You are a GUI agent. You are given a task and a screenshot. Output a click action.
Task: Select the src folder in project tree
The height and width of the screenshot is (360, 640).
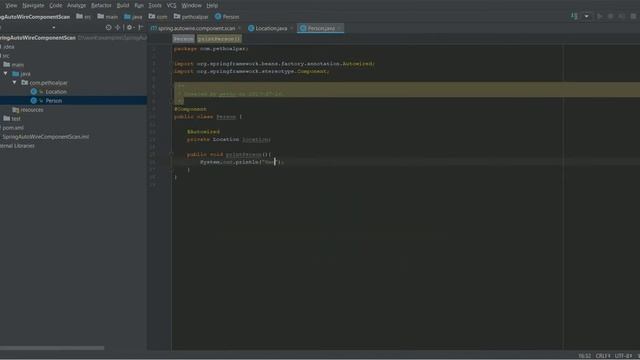coord(6,56)
